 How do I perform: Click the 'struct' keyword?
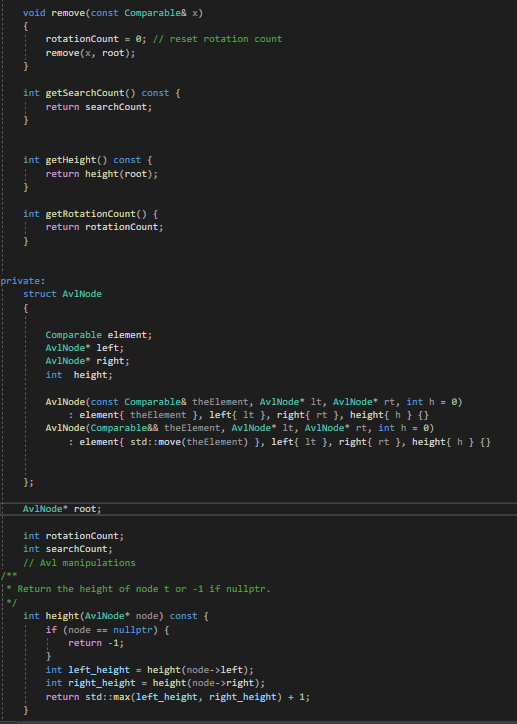pyautogui.click(x=40, y=294)
